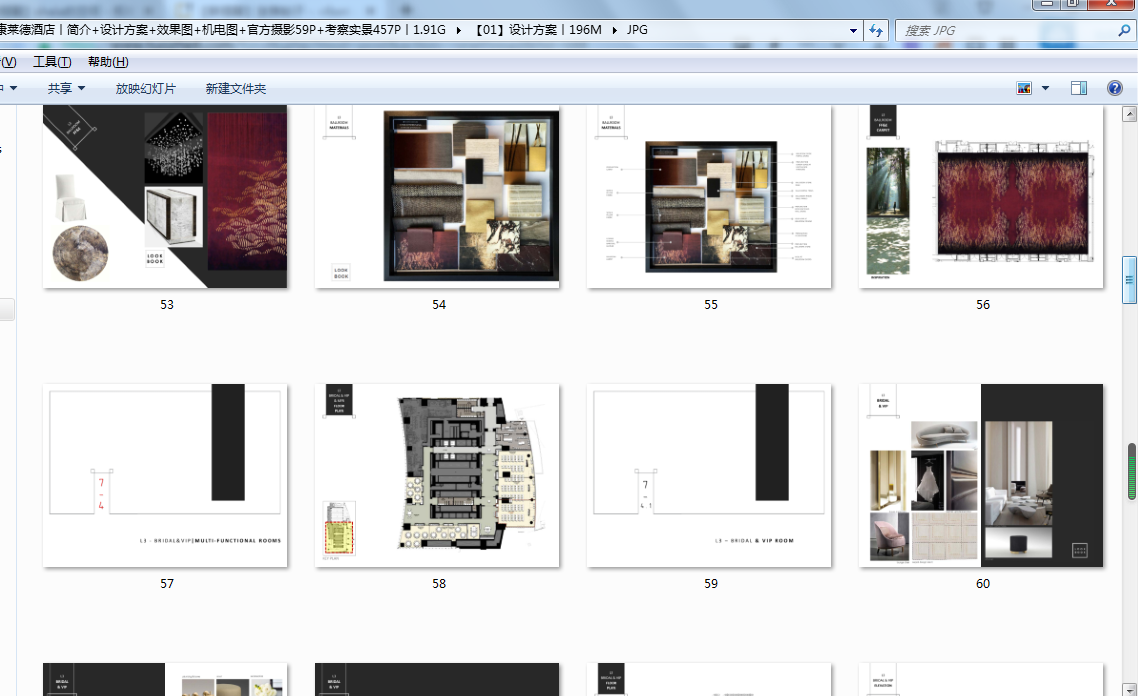1138x696 pixels.
Task: Click the search magnifier icon
Action: tap(1124, 30)
